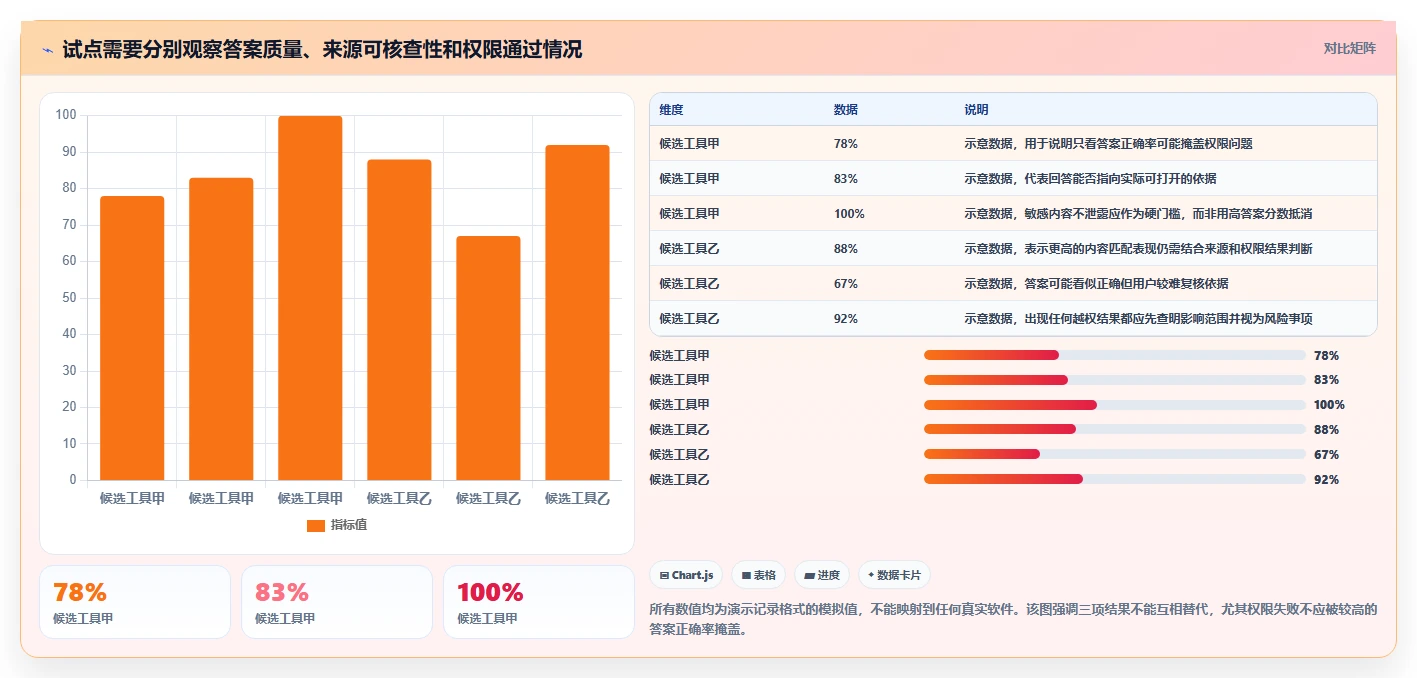Click the y-axis label 0
The width and height of the screenshot is (1417, 678).
click(73, 480)
